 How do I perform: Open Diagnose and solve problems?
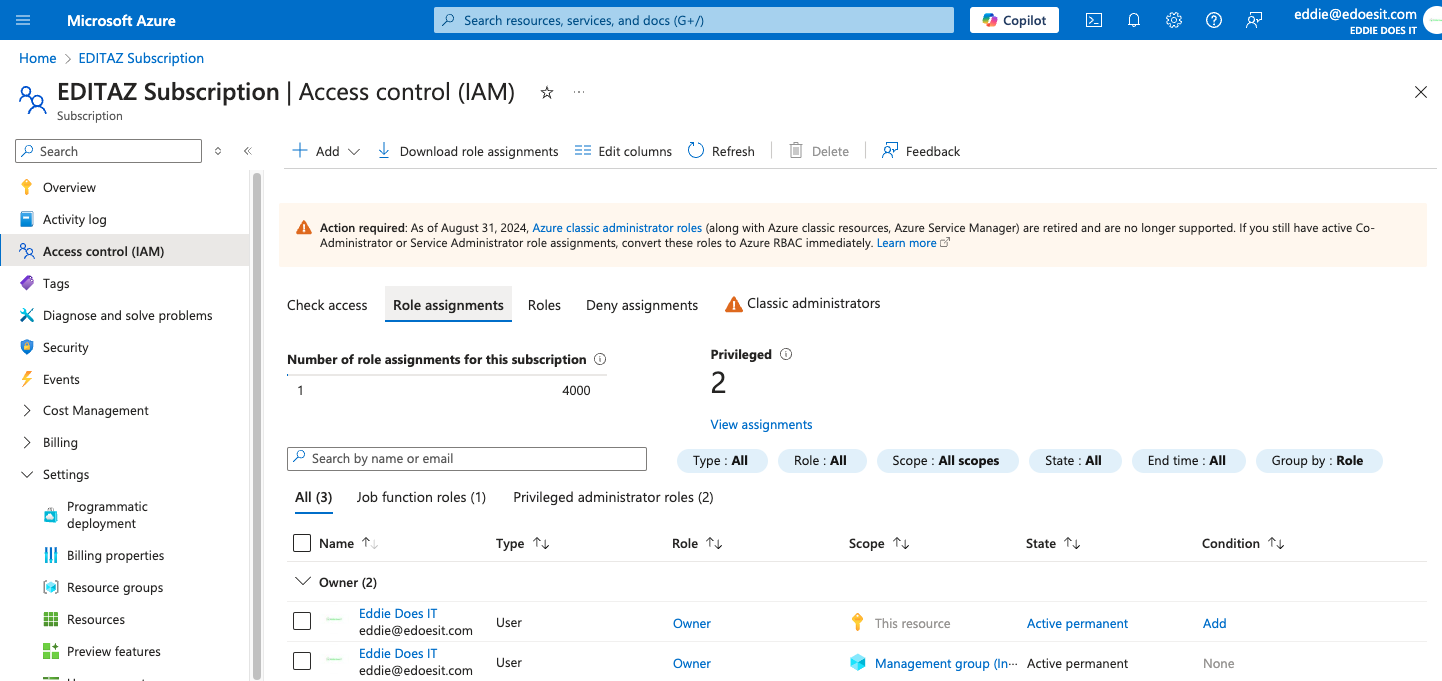point(127,315)
